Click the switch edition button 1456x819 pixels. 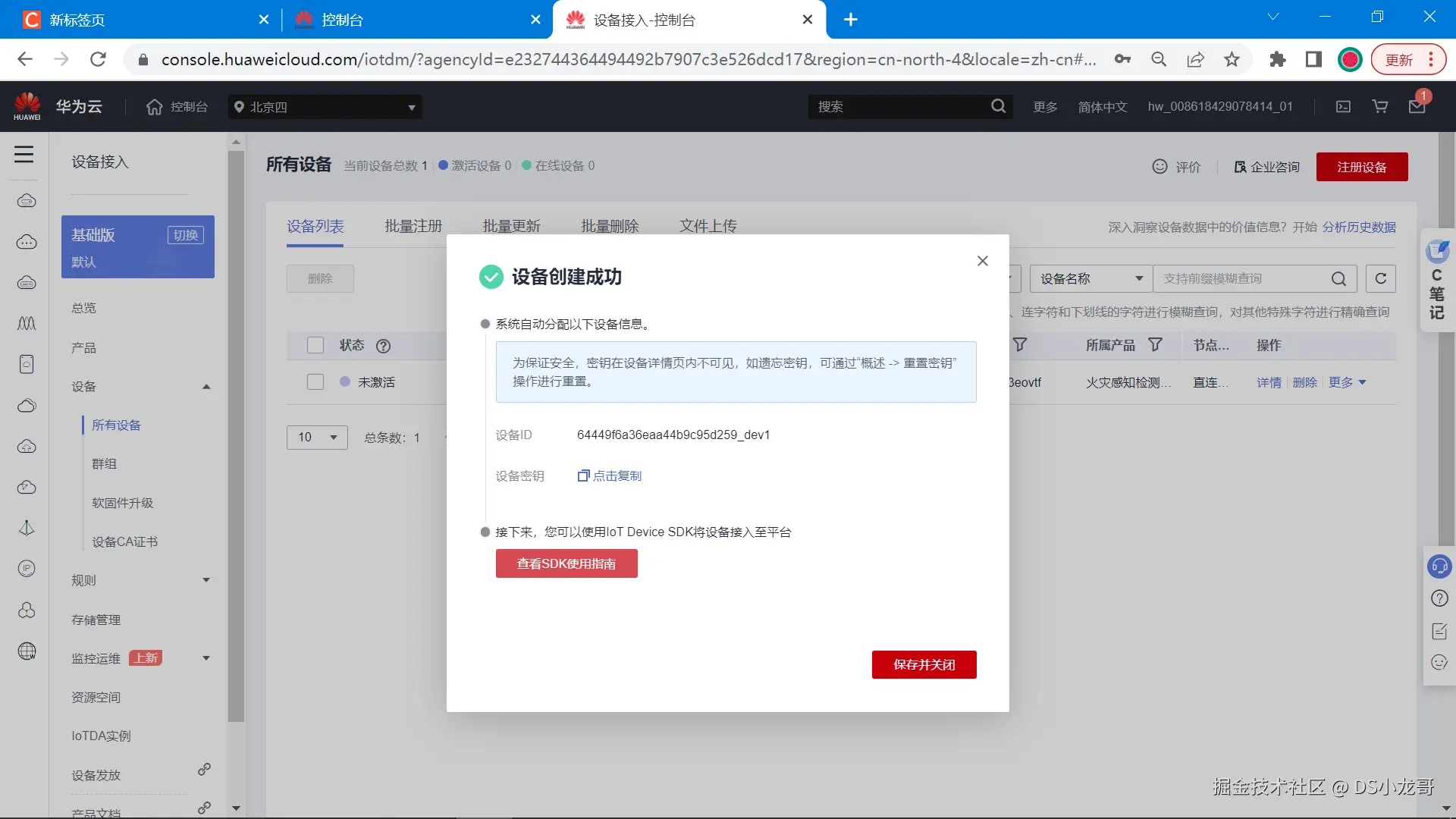185,235
